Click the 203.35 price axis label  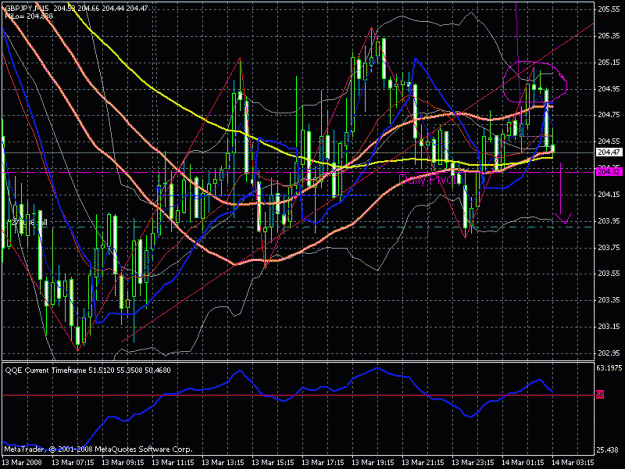[x=609, y=300]
